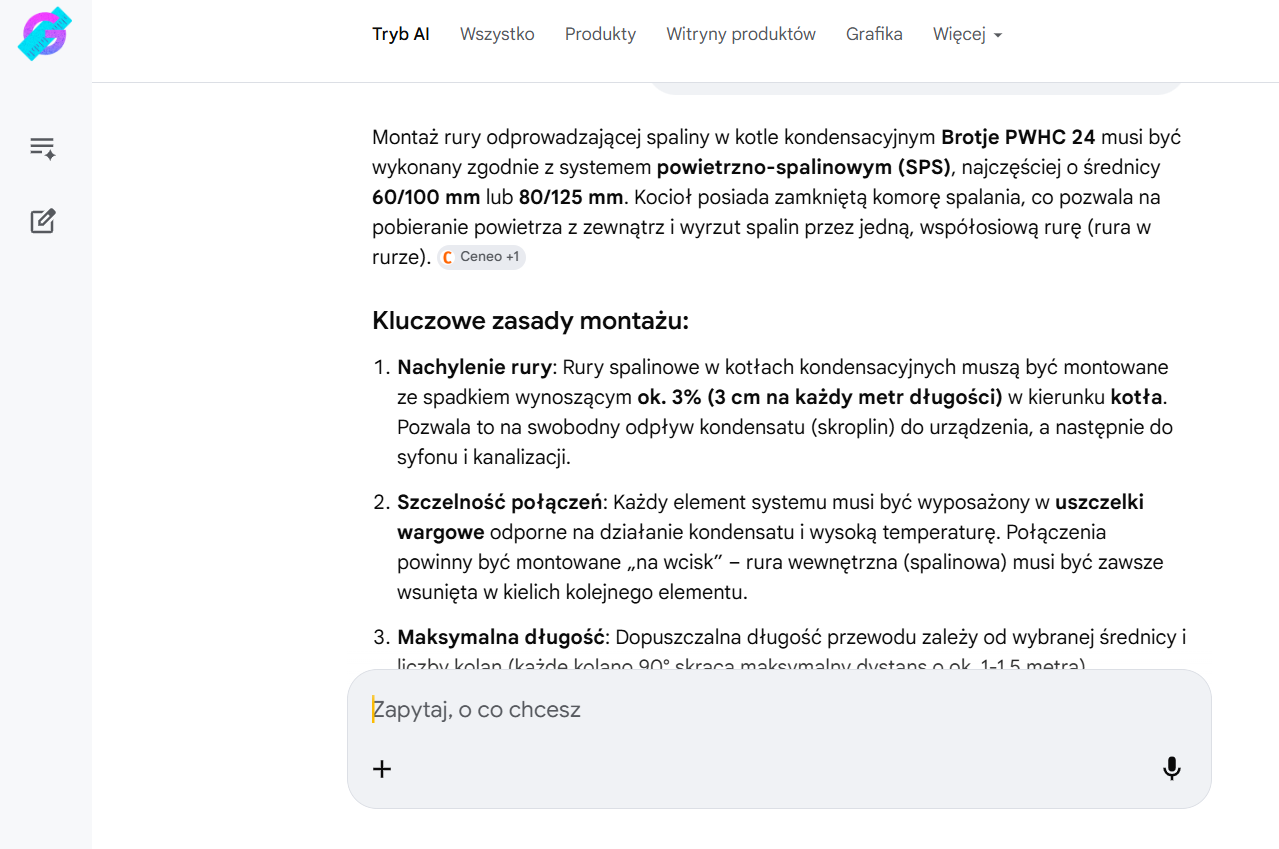Open the Ceneo source chip
The image size is (1279, 849).
[x=481, y=257]
